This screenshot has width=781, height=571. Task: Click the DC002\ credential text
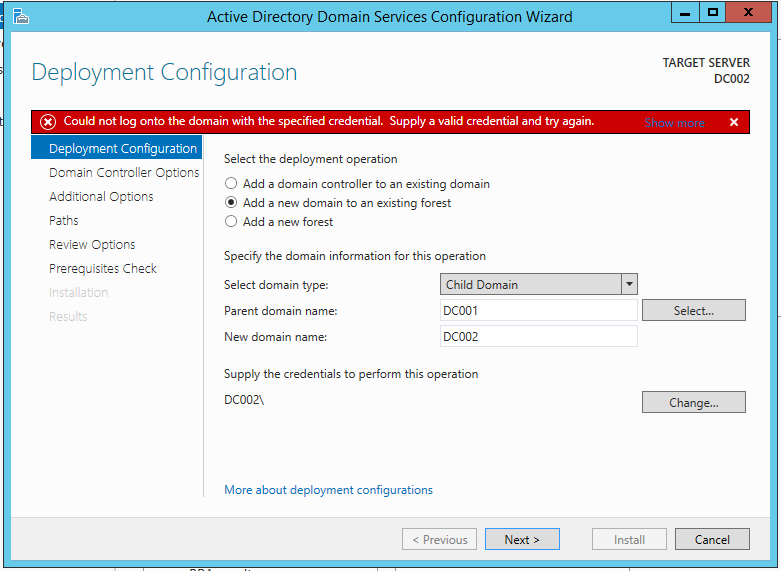point(244,400)
